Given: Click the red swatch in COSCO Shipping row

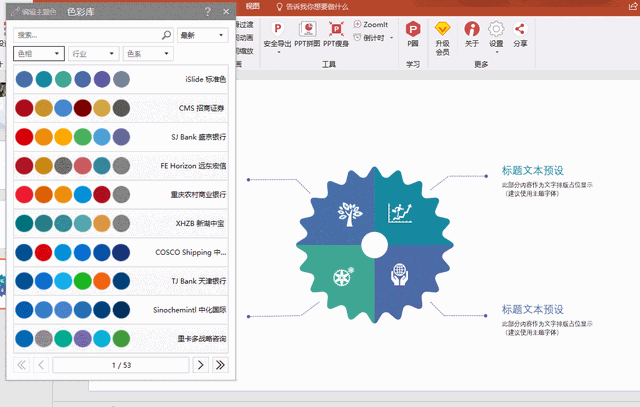Looking at the screenshot, I should (44, 252).
